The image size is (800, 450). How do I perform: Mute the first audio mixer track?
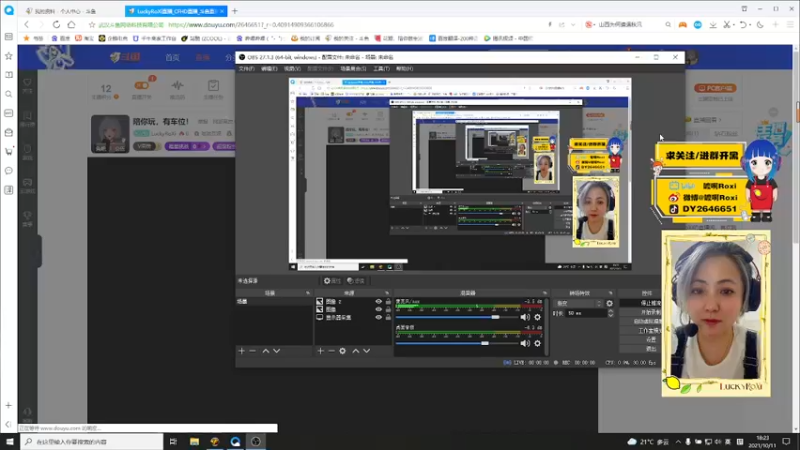pyautogui.click(x=525, y=317)
